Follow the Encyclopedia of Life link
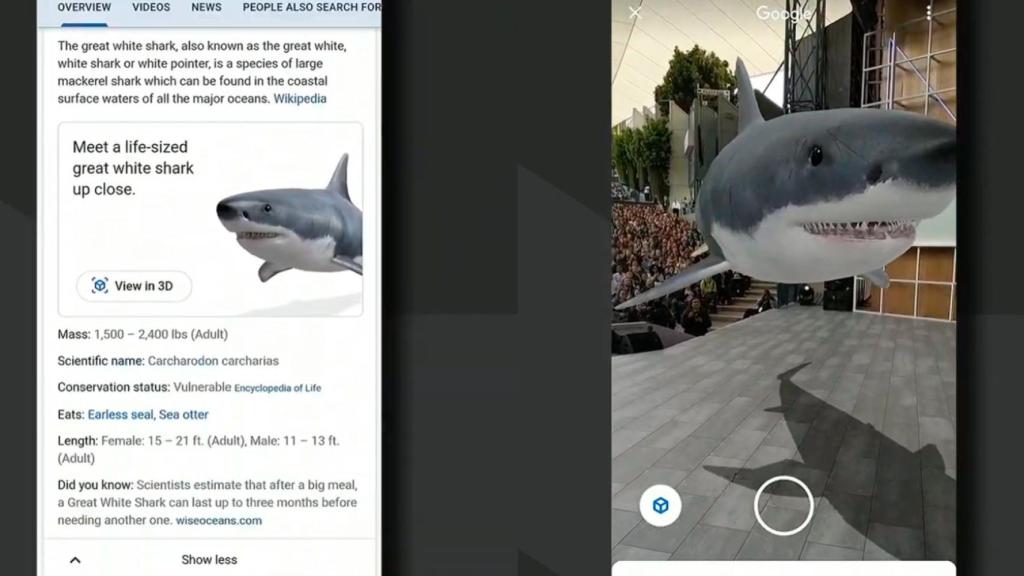This screenshot has width=1024, height=576. (278, 388)
